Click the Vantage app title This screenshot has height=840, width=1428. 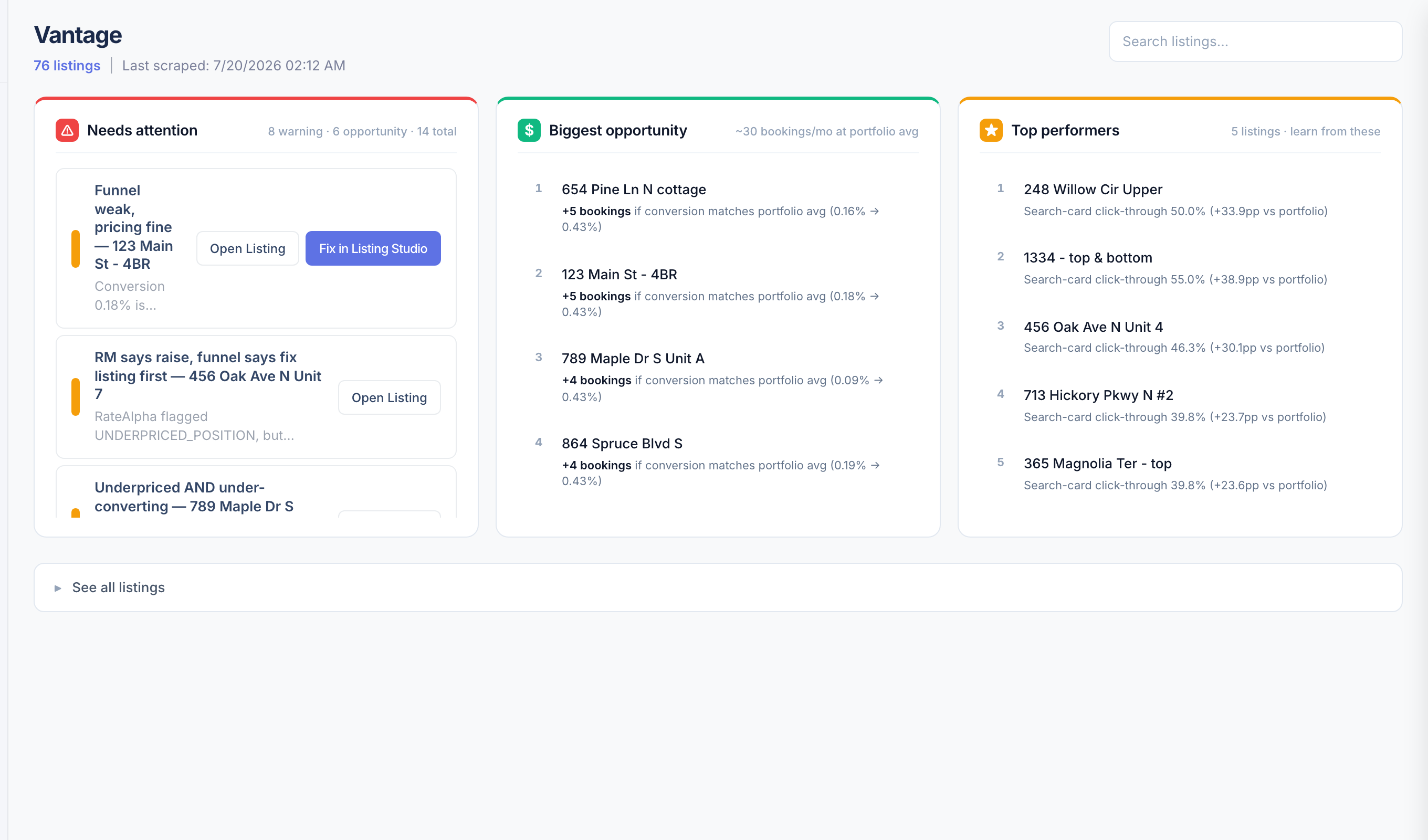pos(78,35)
